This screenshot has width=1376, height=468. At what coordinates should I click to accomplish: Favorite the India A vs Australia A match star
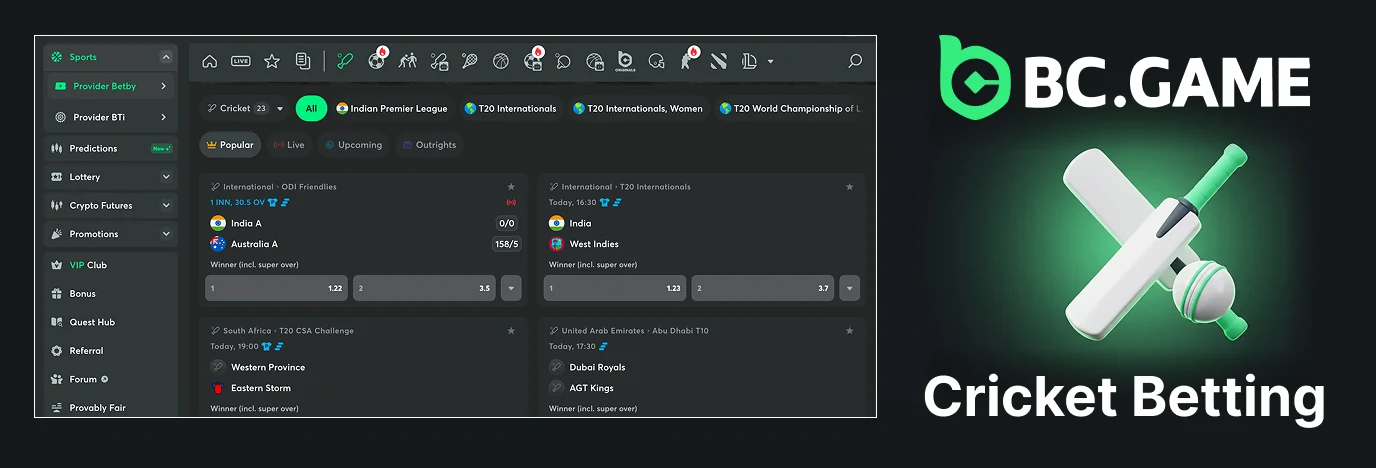[x=511, y=187]
